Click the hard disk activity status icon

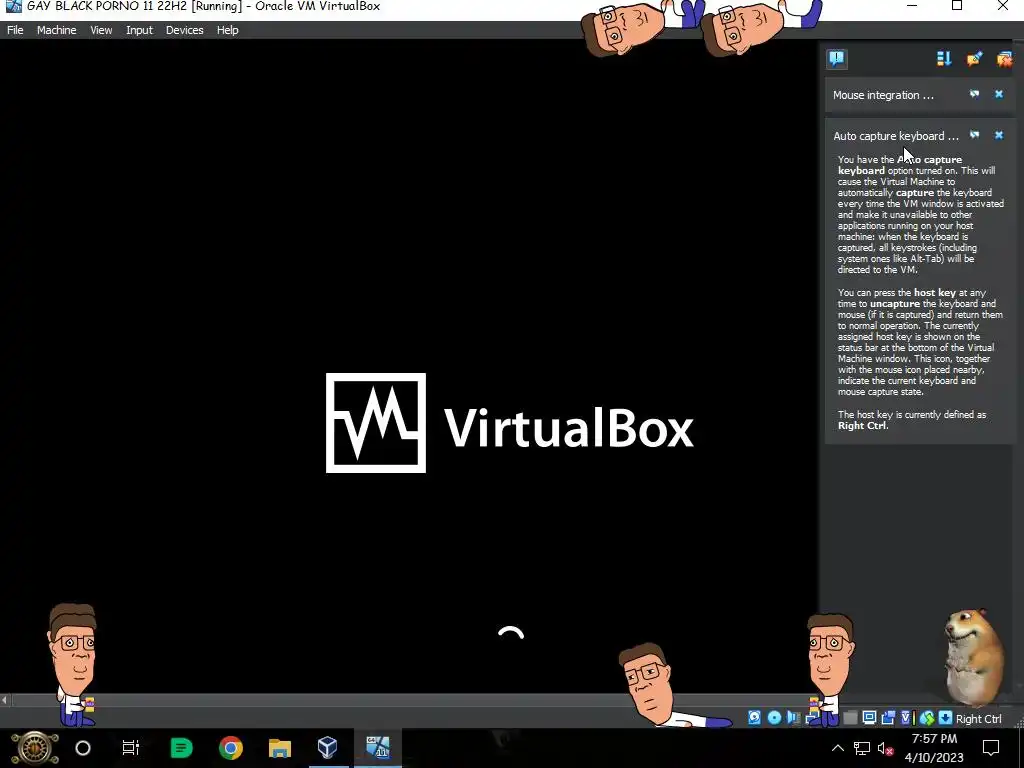(754, 718)
